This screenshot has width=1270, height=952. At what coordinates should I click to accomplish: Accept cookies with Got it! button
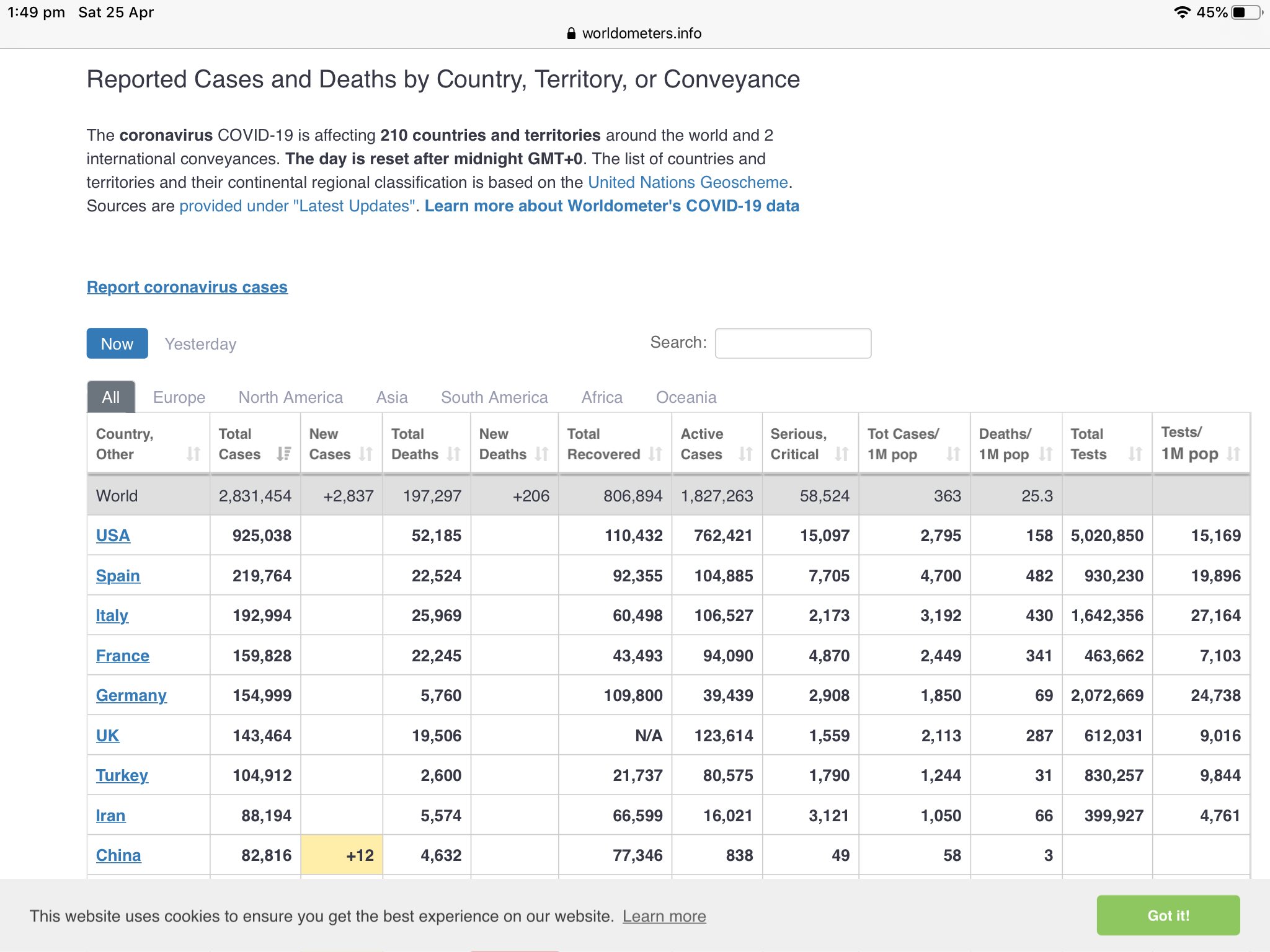(1168, 915)
